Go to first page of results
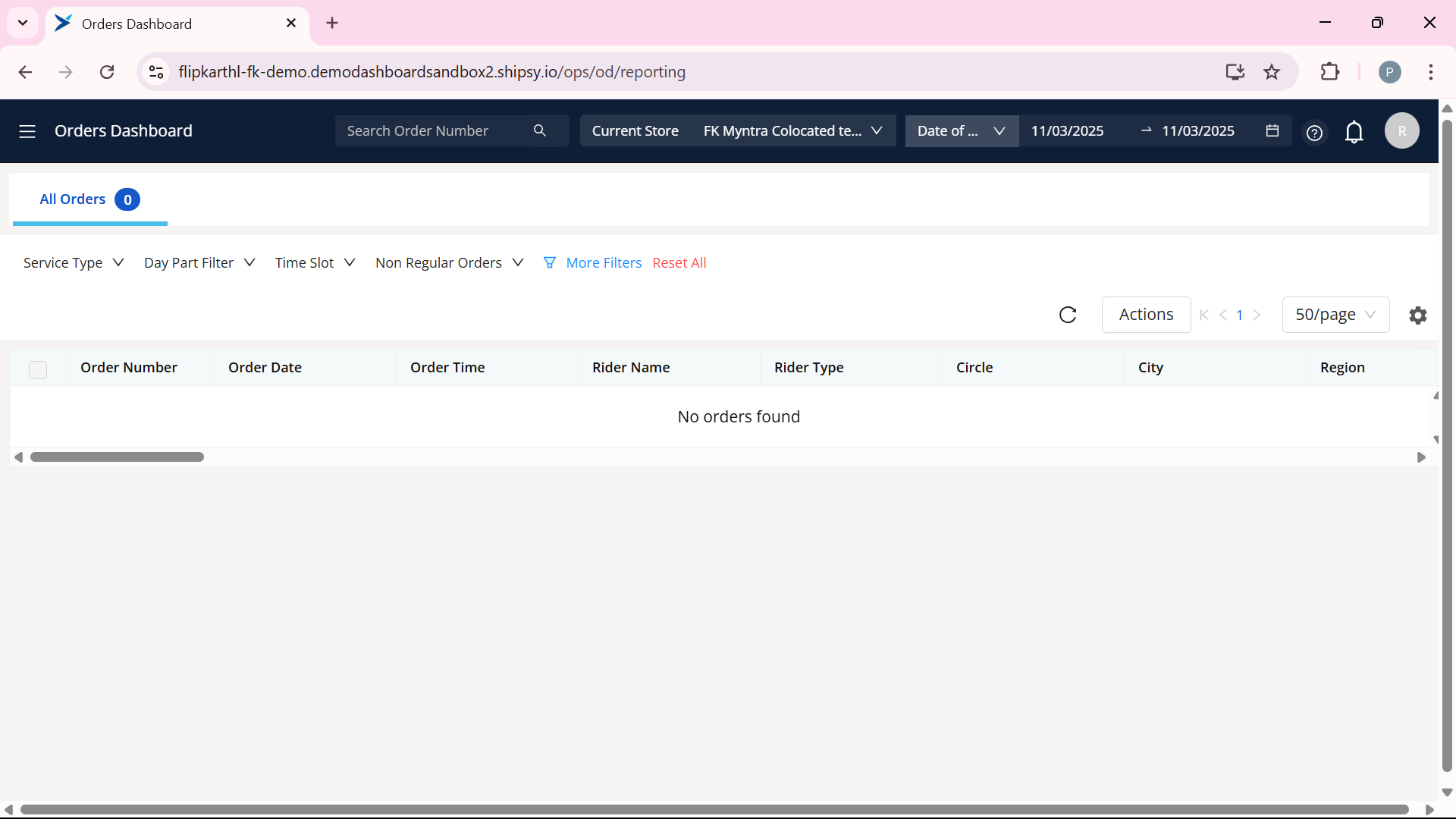The height and width of the screenshot is (819, 1456). pyautogui.click(x=1204, y=315)
